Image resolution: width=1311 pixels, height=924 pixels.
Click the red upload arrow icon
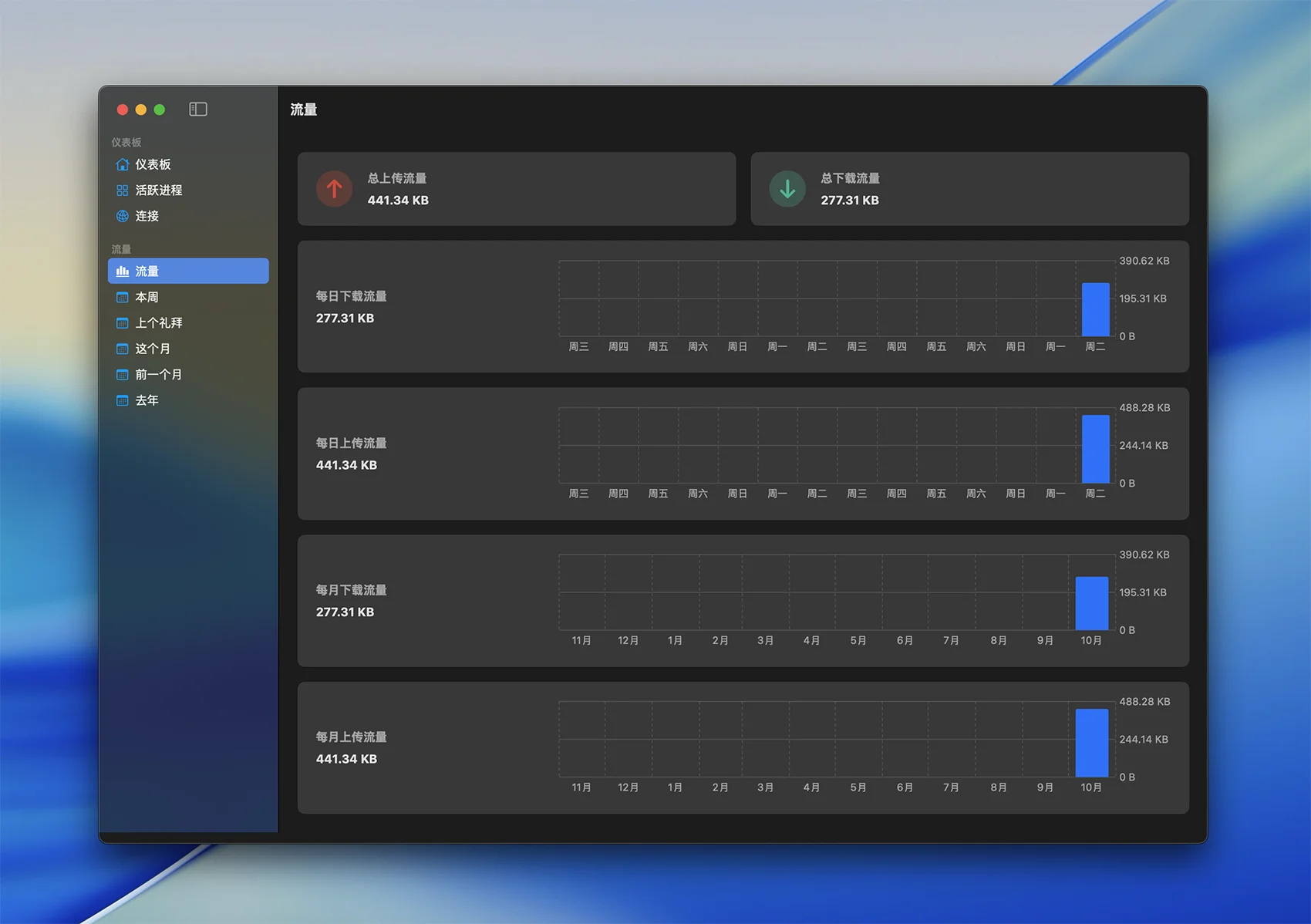334,189
